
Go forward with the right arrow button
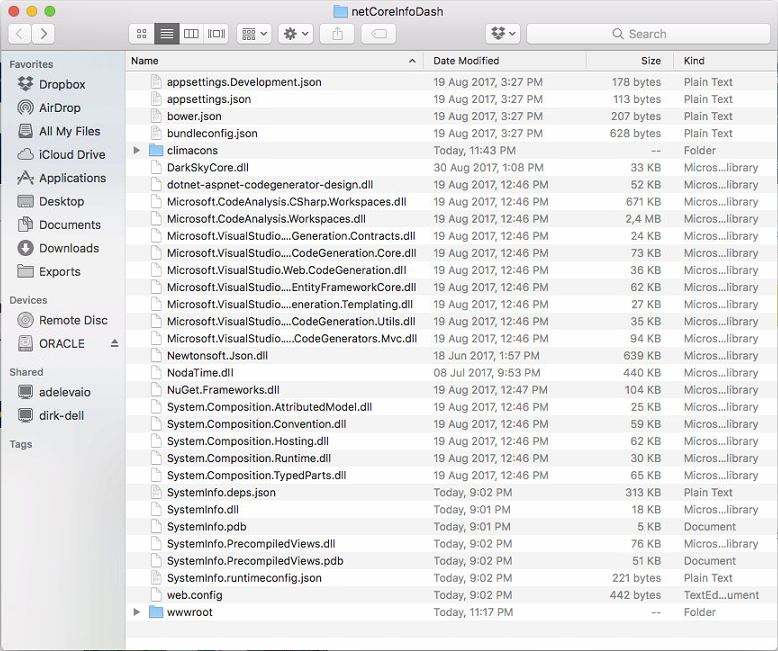[x=43, y=34]
